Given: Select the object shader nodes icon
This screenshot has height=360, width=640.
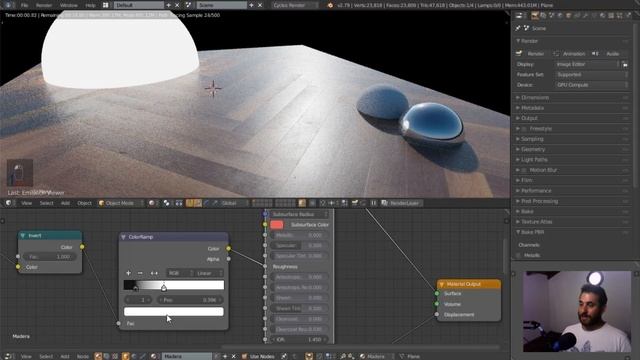Looking at the screenshot, I should coord(126,356).
